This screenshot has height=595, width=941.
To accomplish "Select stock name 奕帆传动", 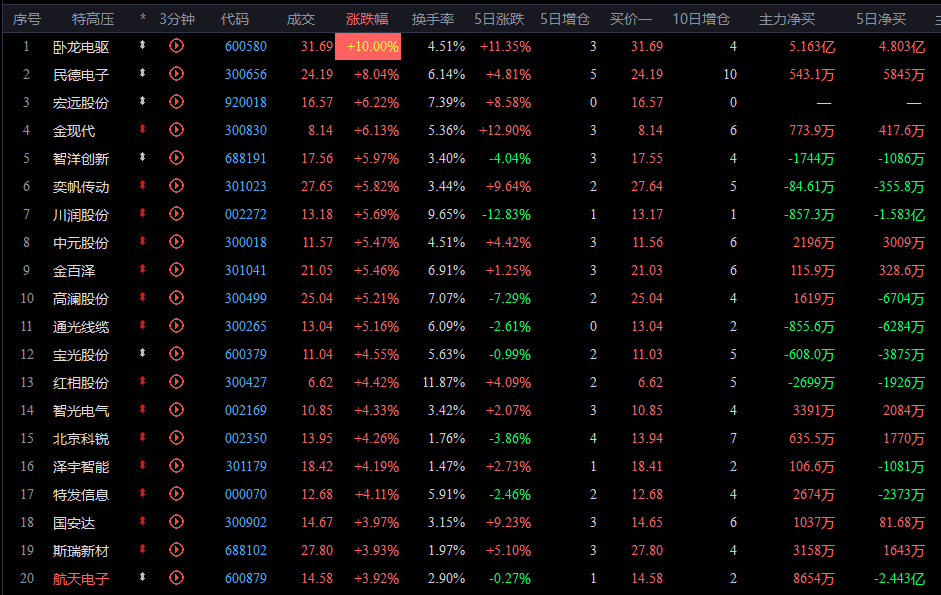I will coord(81,187).
